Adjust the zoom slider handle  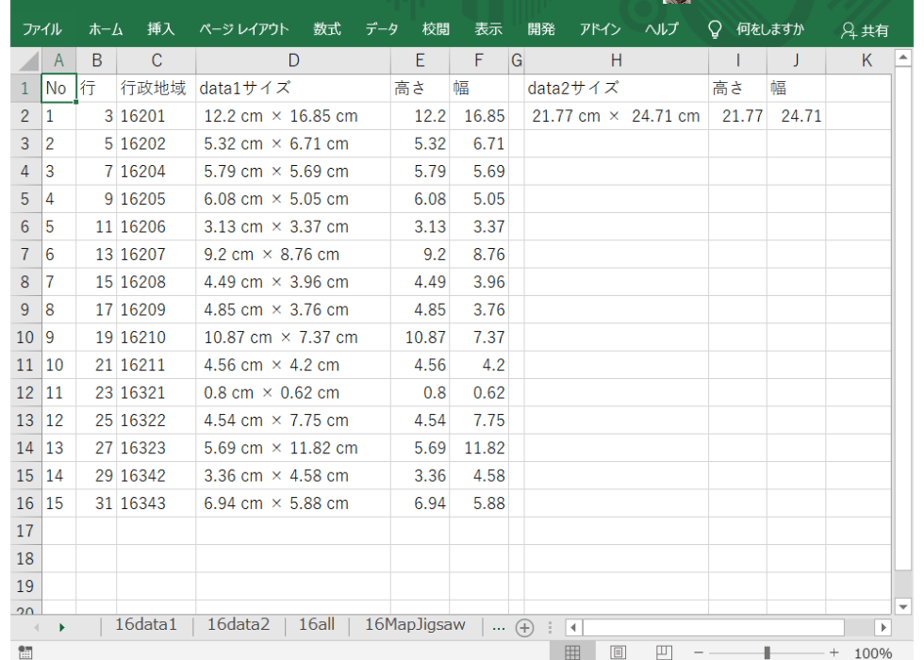767,652
